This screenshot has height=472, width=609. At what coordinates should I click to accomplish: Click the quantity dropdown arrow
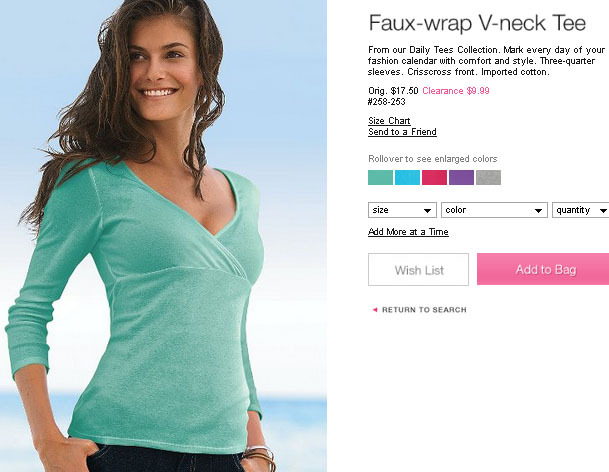[x=603, y=211]
